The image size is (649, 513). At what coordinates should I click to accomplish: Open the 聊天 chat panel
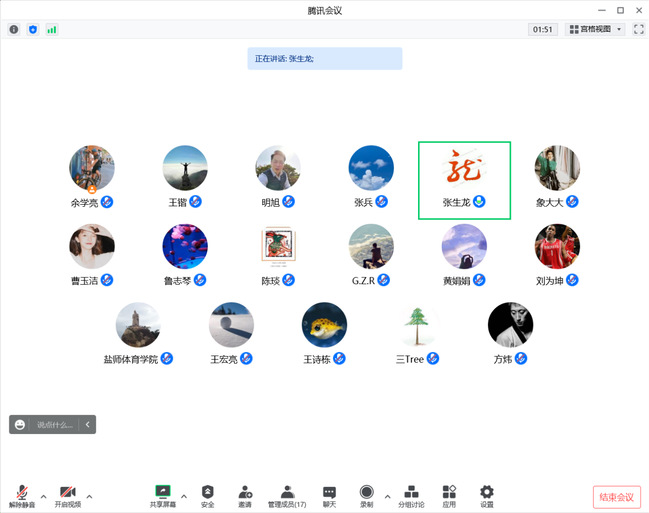pos(329,496)
